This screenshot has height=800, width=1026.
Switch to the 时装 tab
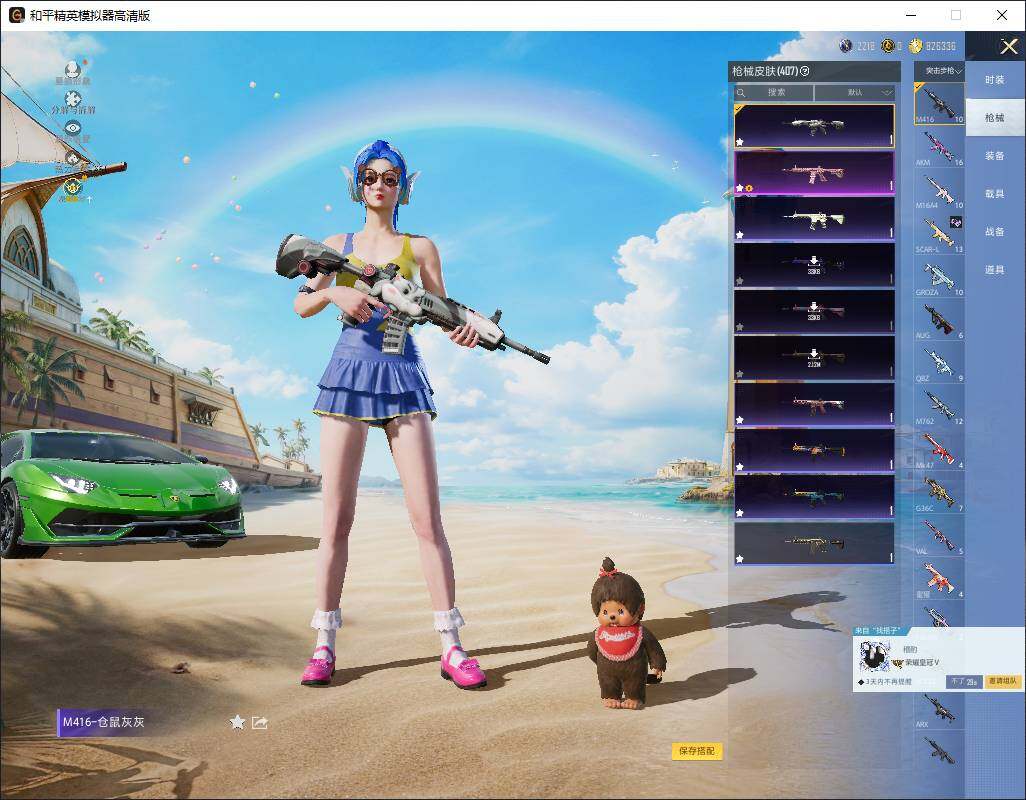pos(995,80)
